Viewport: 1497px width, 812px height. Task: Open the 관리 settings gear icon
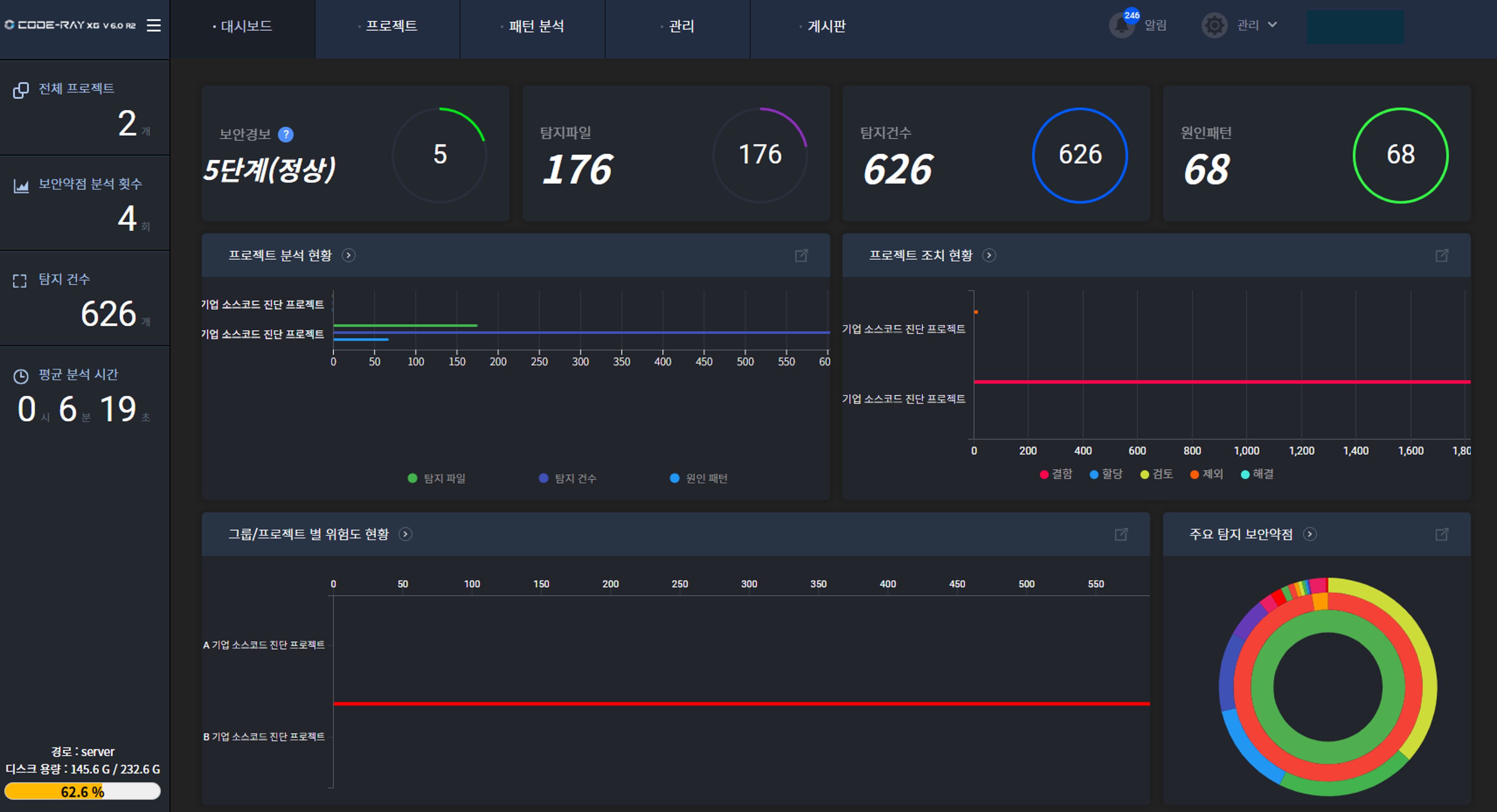[x=1214, y=26]
